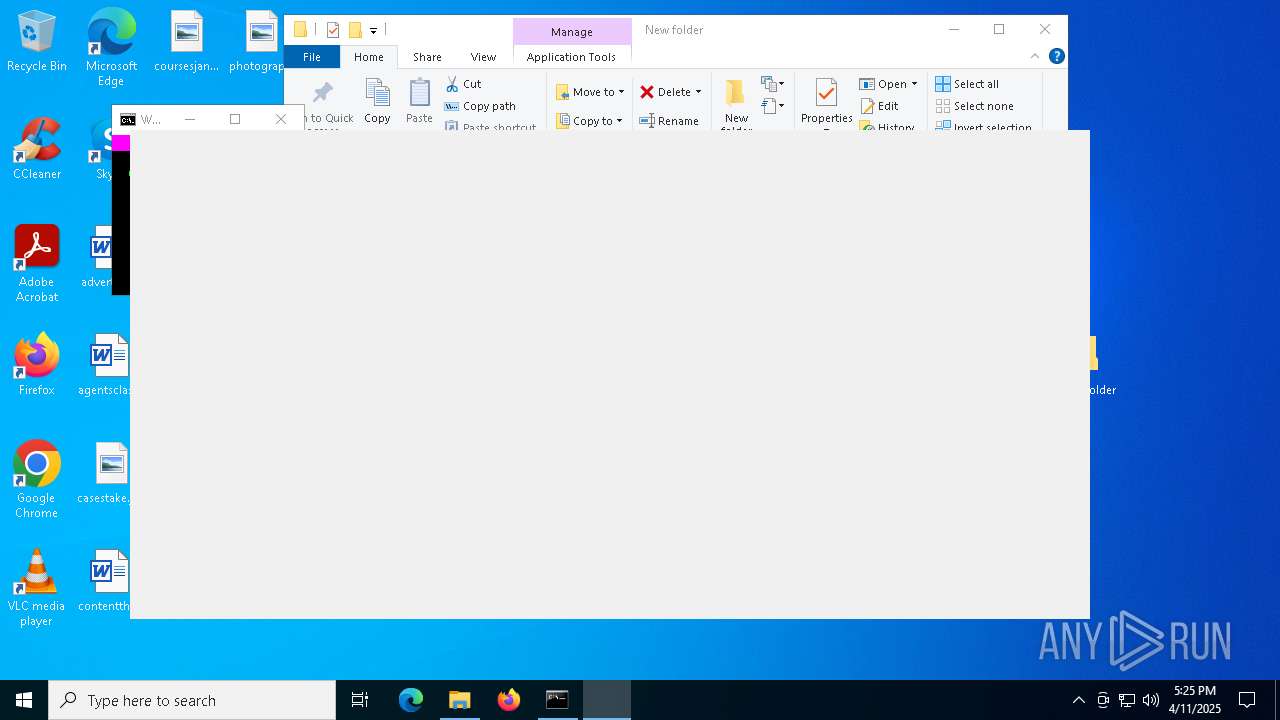Image resolution: width=1280 pixels, height=720 pixels.
Task: Choose Copy path in the clipboard group
Action: (x=480, y=106)
